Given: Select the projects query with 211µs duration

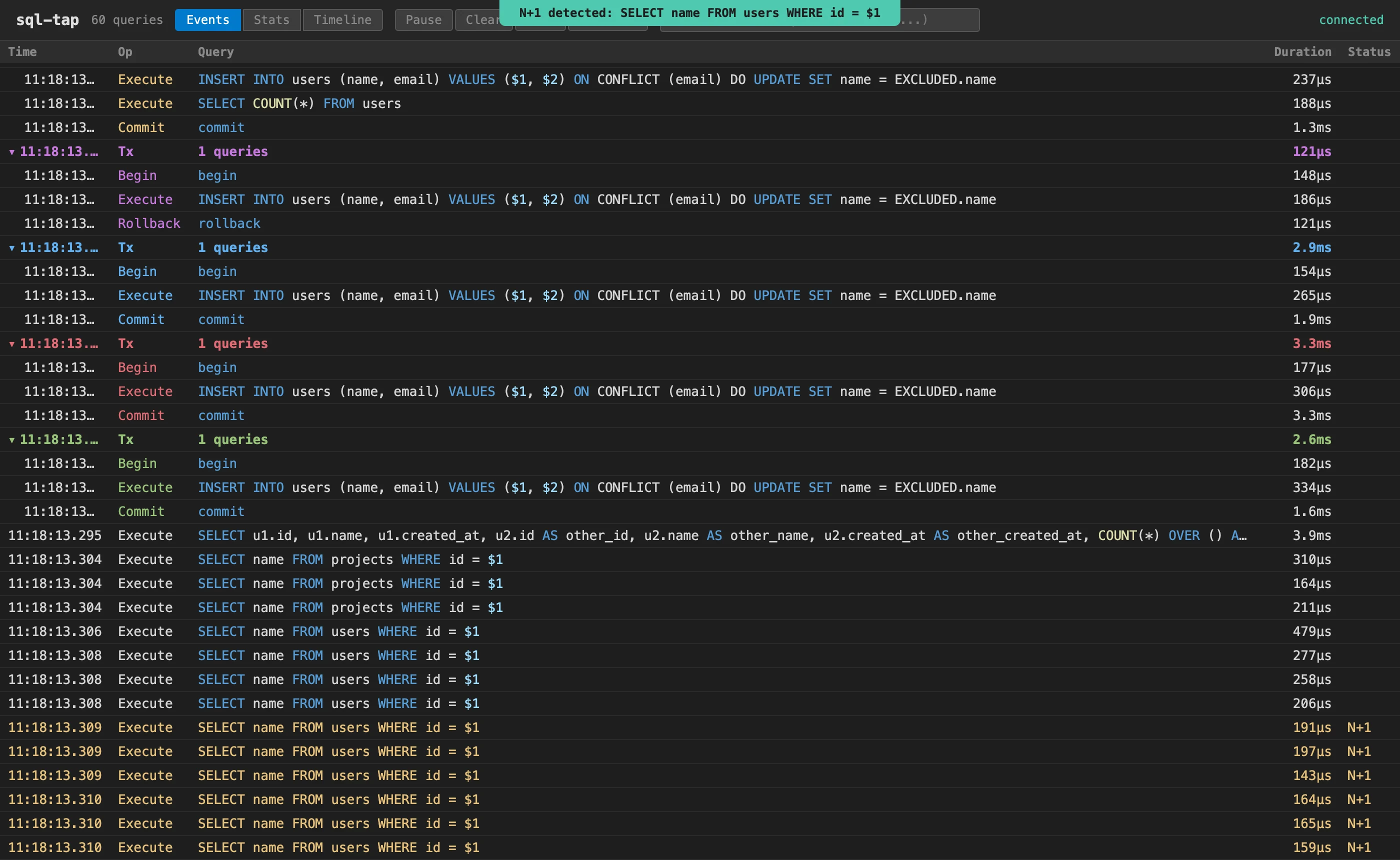Looking at the screenshot, I should [x=700, y=607].
